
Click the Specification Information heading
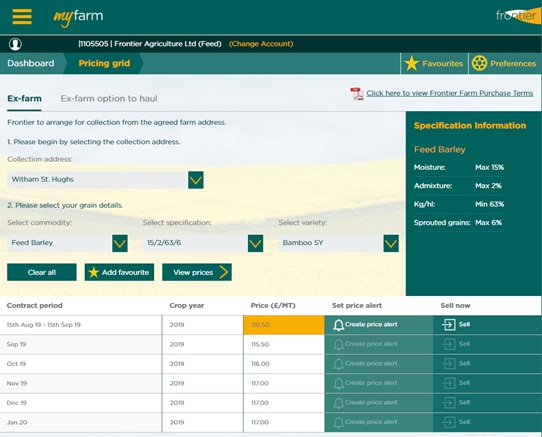click(470, 125)
